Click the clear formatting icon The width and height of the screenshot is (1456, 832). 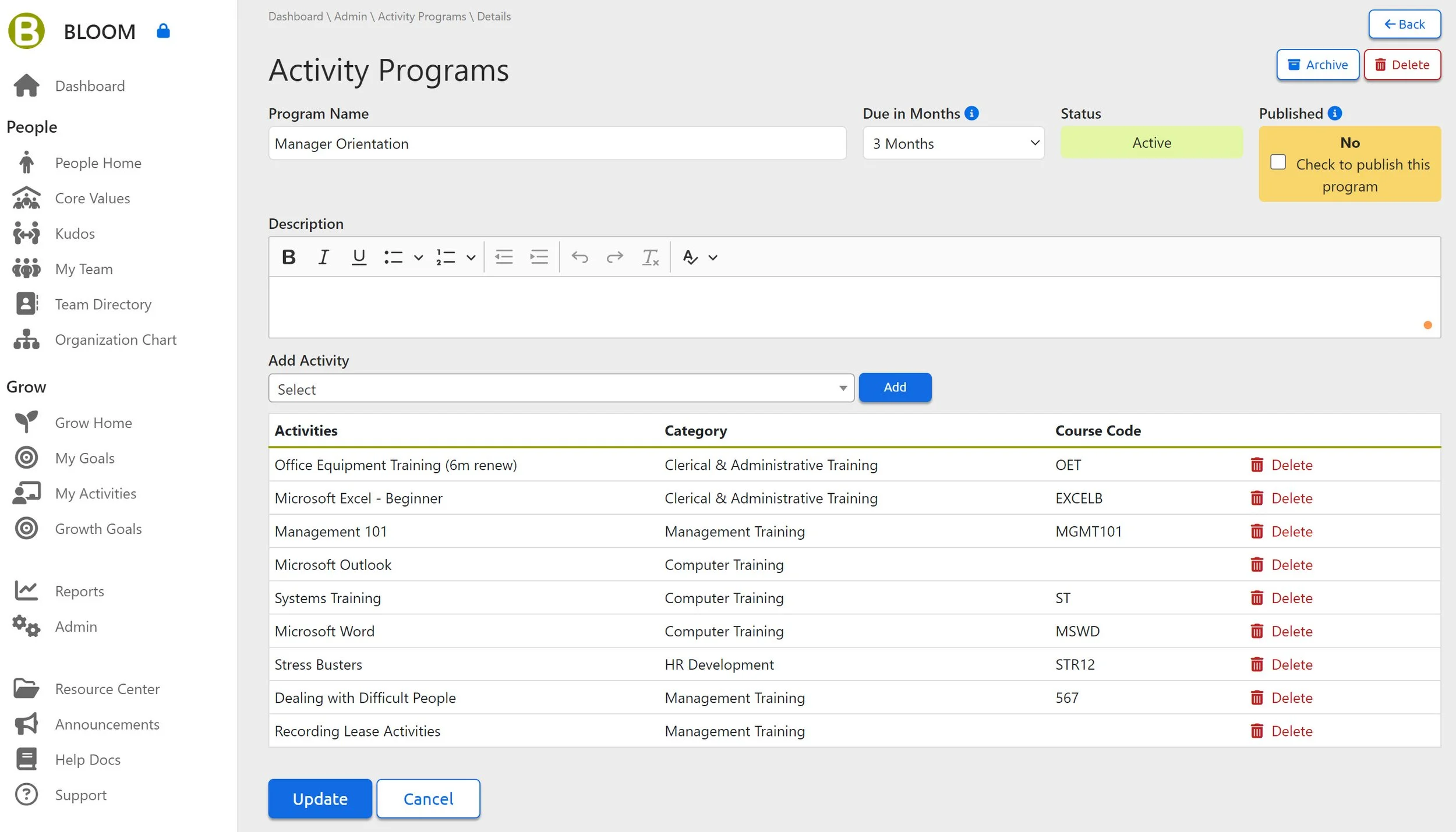[650, 257]
